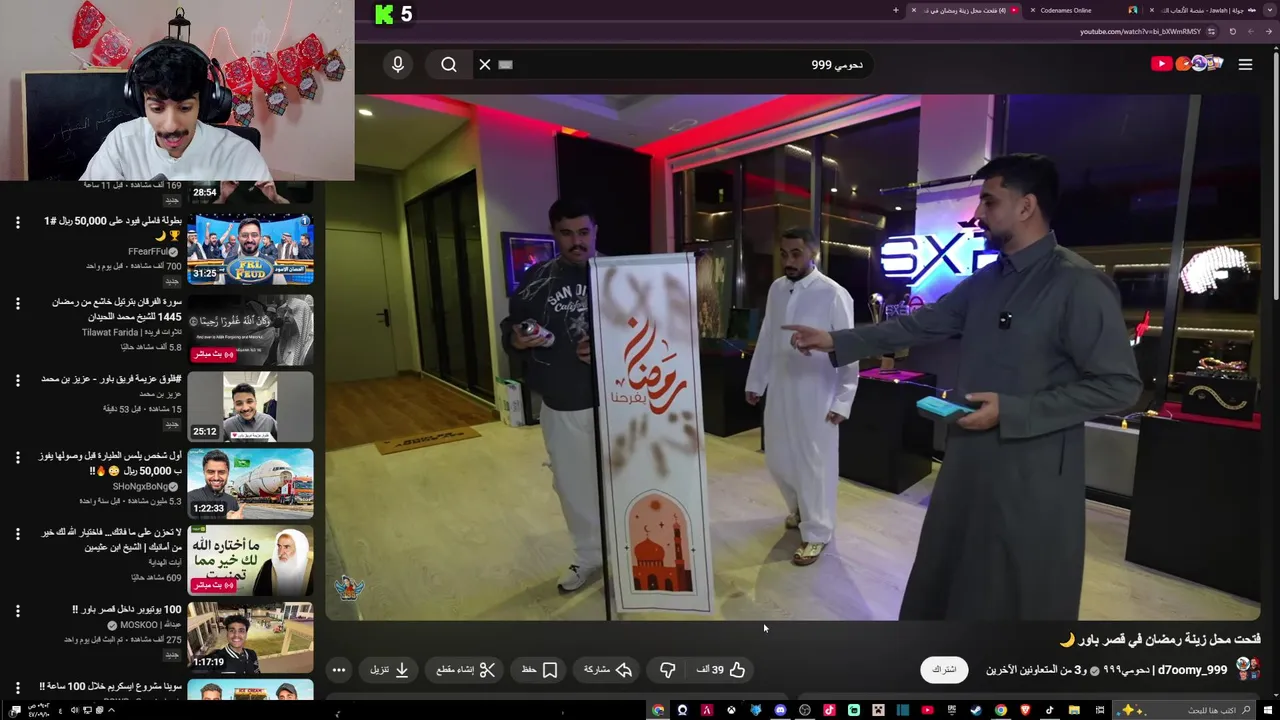Click the dislike thumbs-down button
The height and width of the screenshot is (720, 1280).
tap(668, 670)
